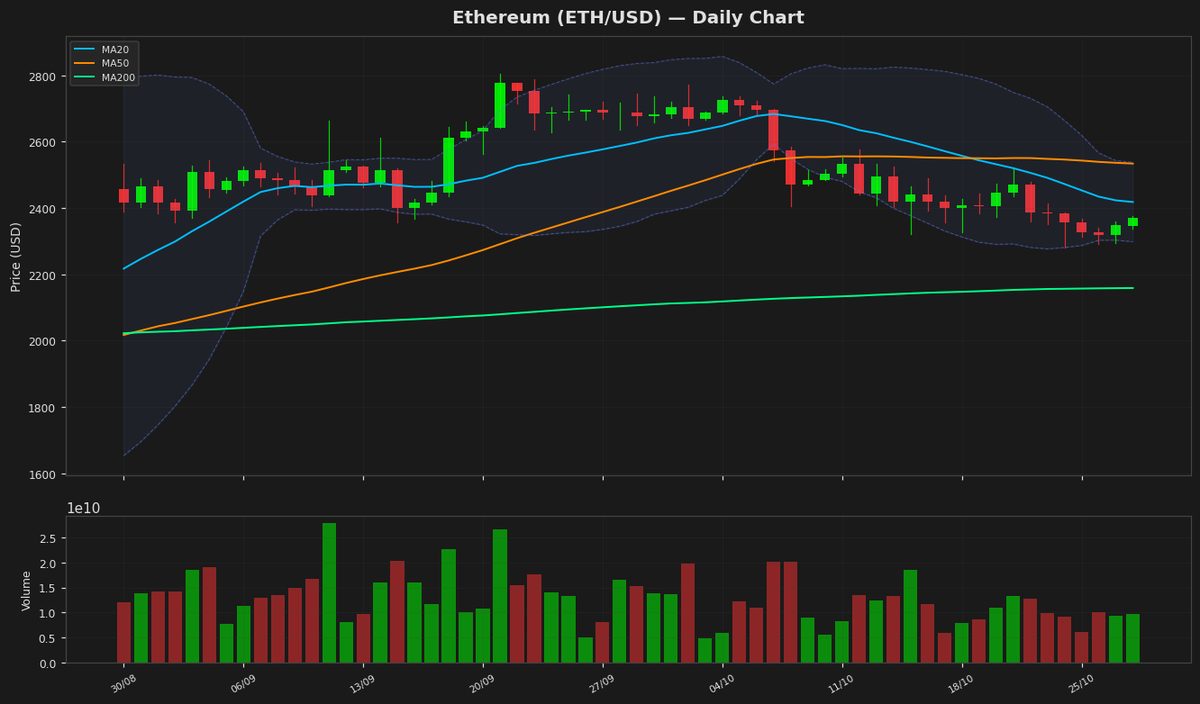Click the first red candlestick at 30/08
Viewport: 1200px width, 704px height.
tap(124, 196)
